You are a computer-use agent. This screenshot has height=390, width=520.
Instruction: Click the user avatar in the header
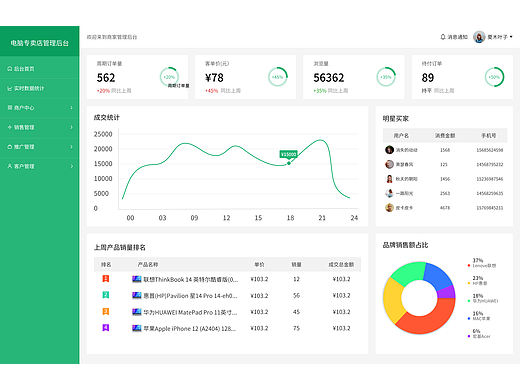[479, 37]
